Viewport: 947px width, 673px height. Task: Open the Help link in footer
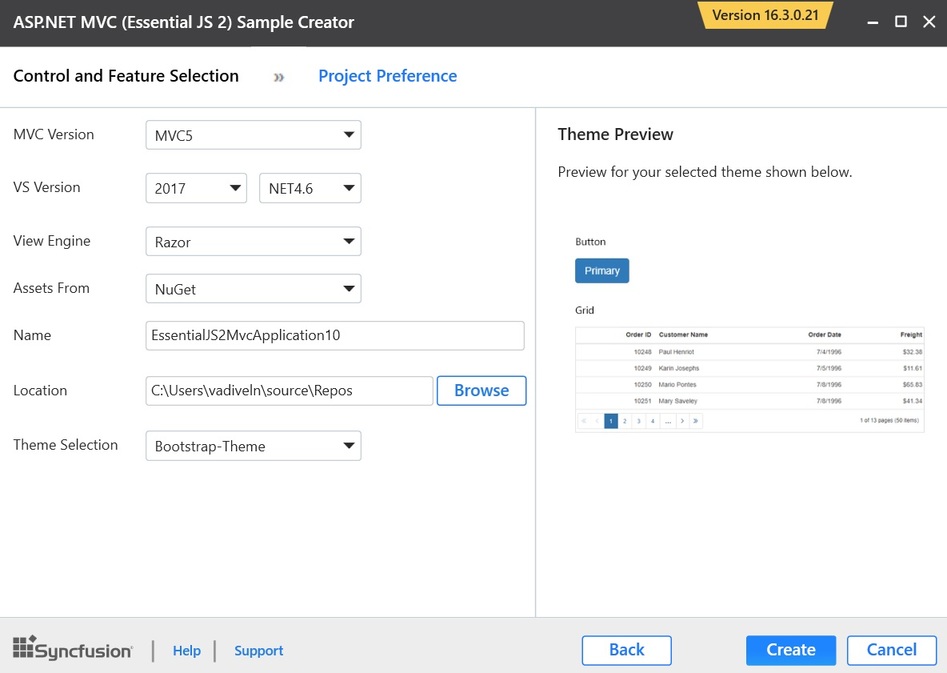186,650
